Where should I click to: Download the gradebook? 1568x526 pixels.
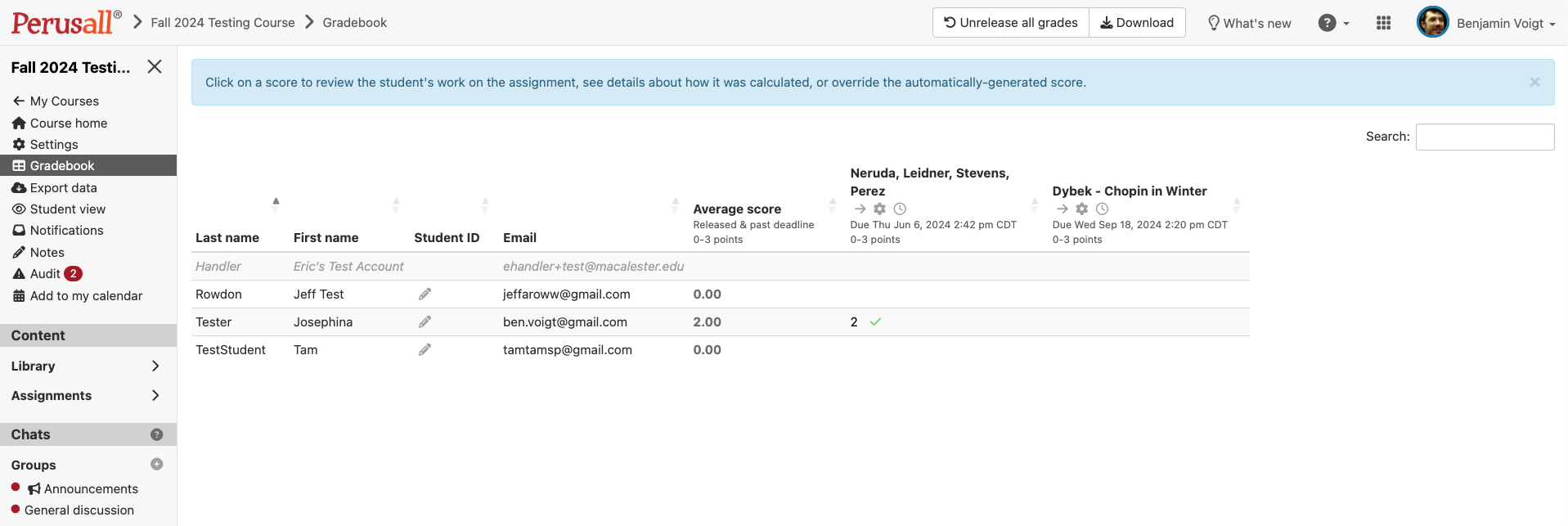[x=1136, y=23]
